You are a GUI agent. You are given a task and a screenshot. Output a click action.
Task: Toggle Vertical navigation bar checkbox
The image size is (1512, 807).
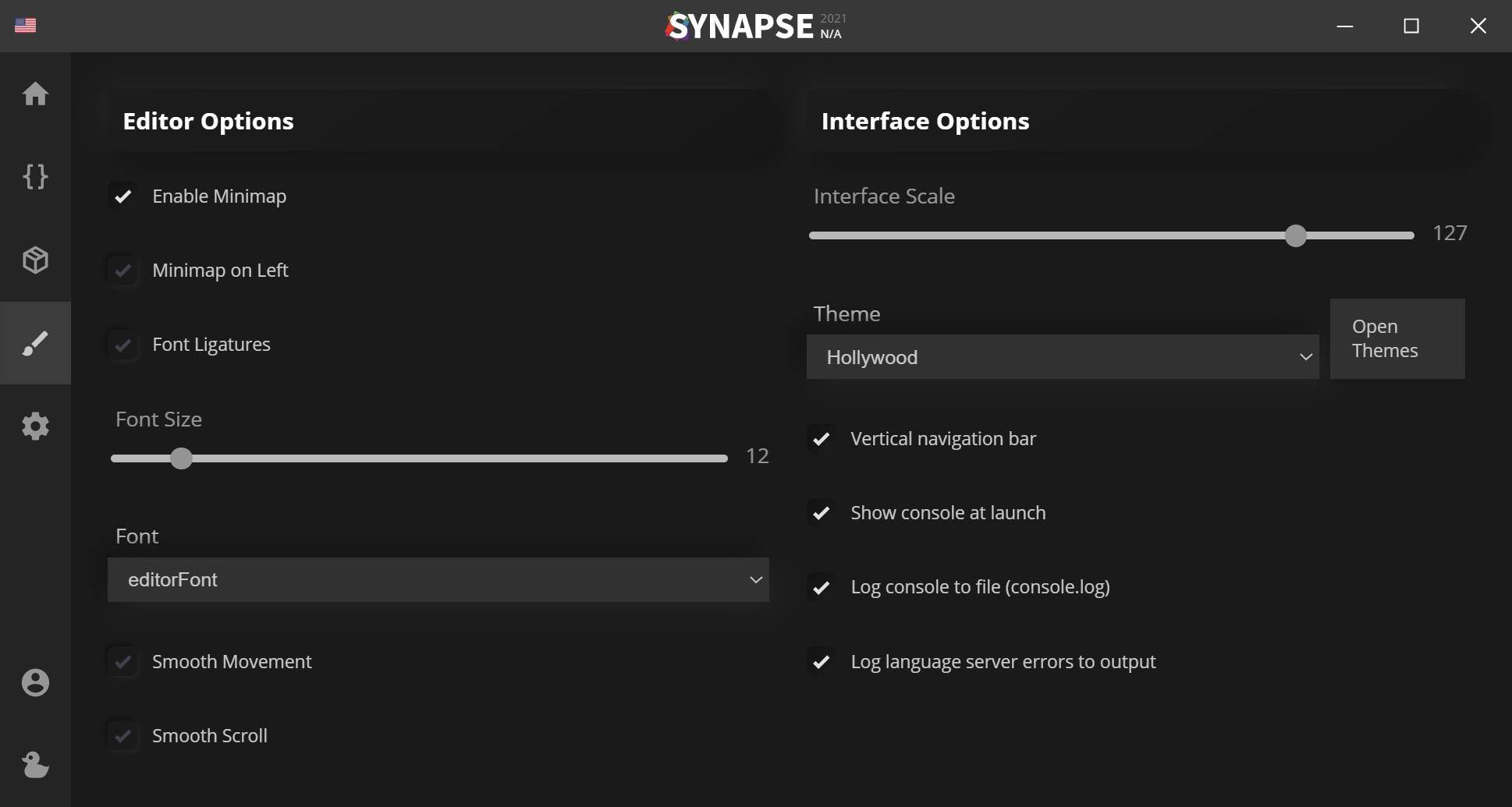click(821, 439)
